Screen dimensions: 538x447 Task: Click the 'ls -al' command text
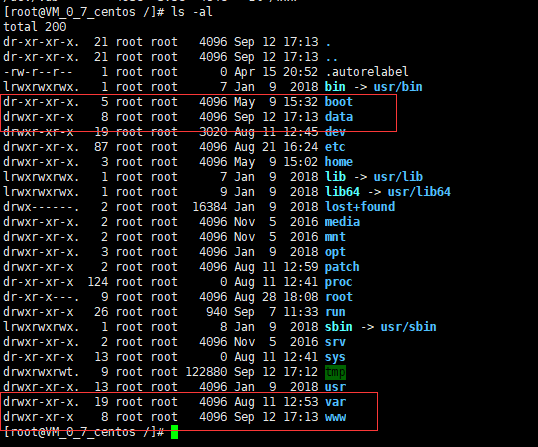pyautogui.click(x=192, y=12)
